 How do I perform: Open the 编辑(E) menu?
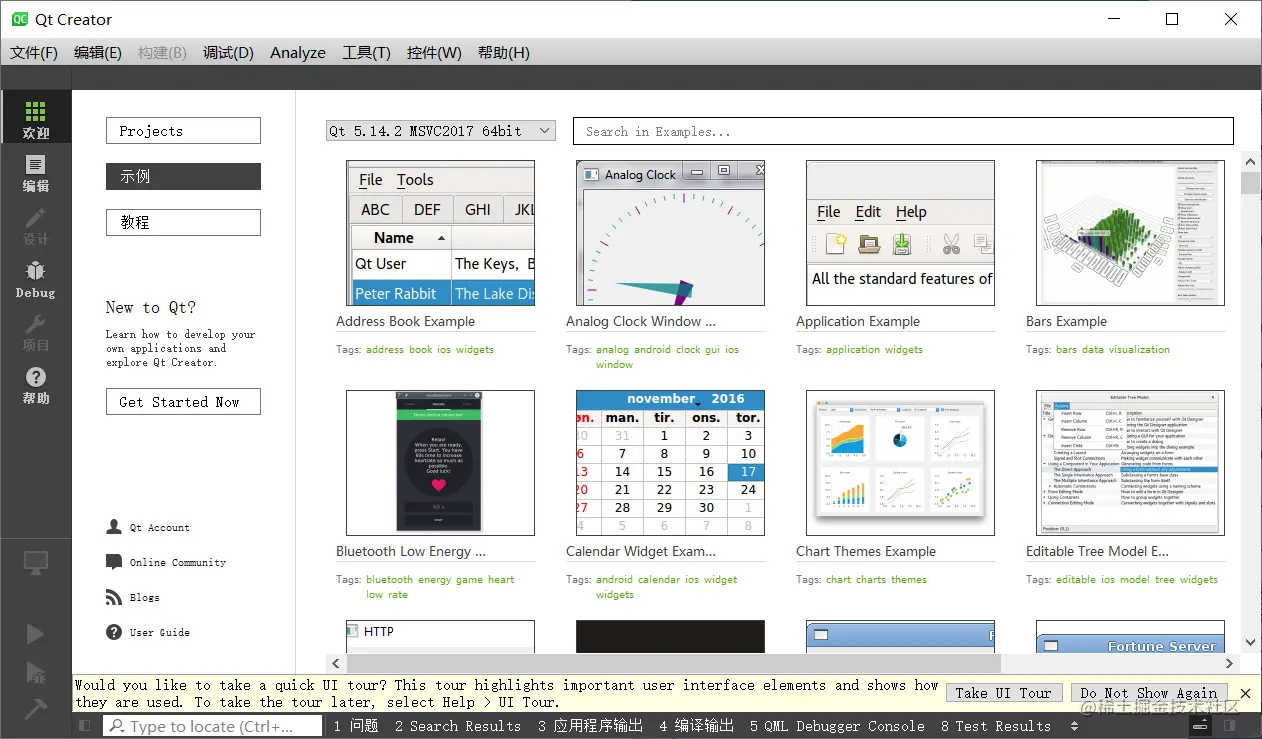(x=98, y=53)
